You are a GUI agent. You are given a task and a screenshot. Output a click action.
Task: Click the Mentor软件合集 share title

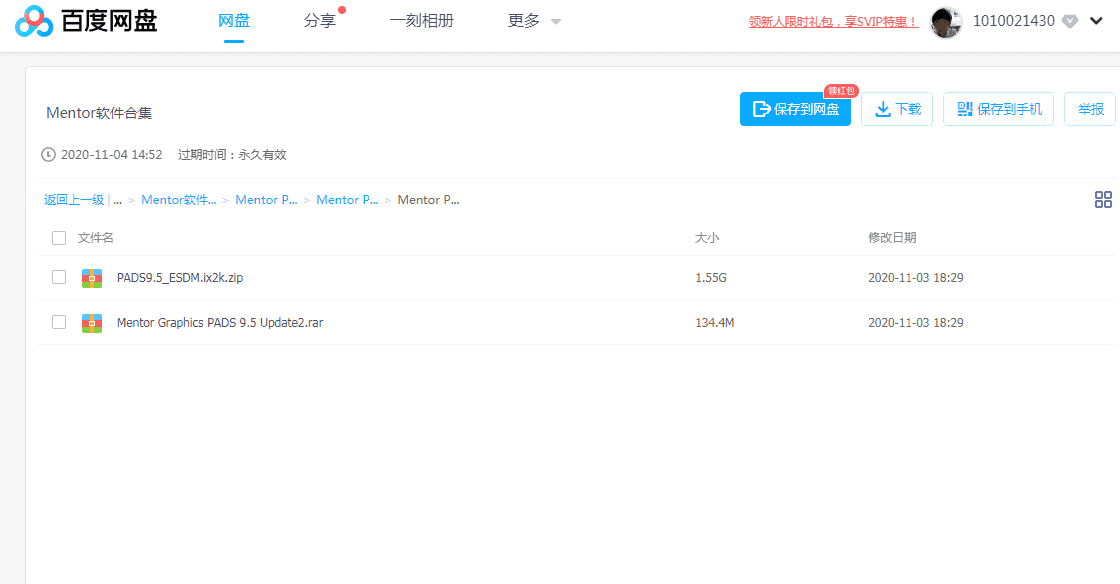pos(99,113)
